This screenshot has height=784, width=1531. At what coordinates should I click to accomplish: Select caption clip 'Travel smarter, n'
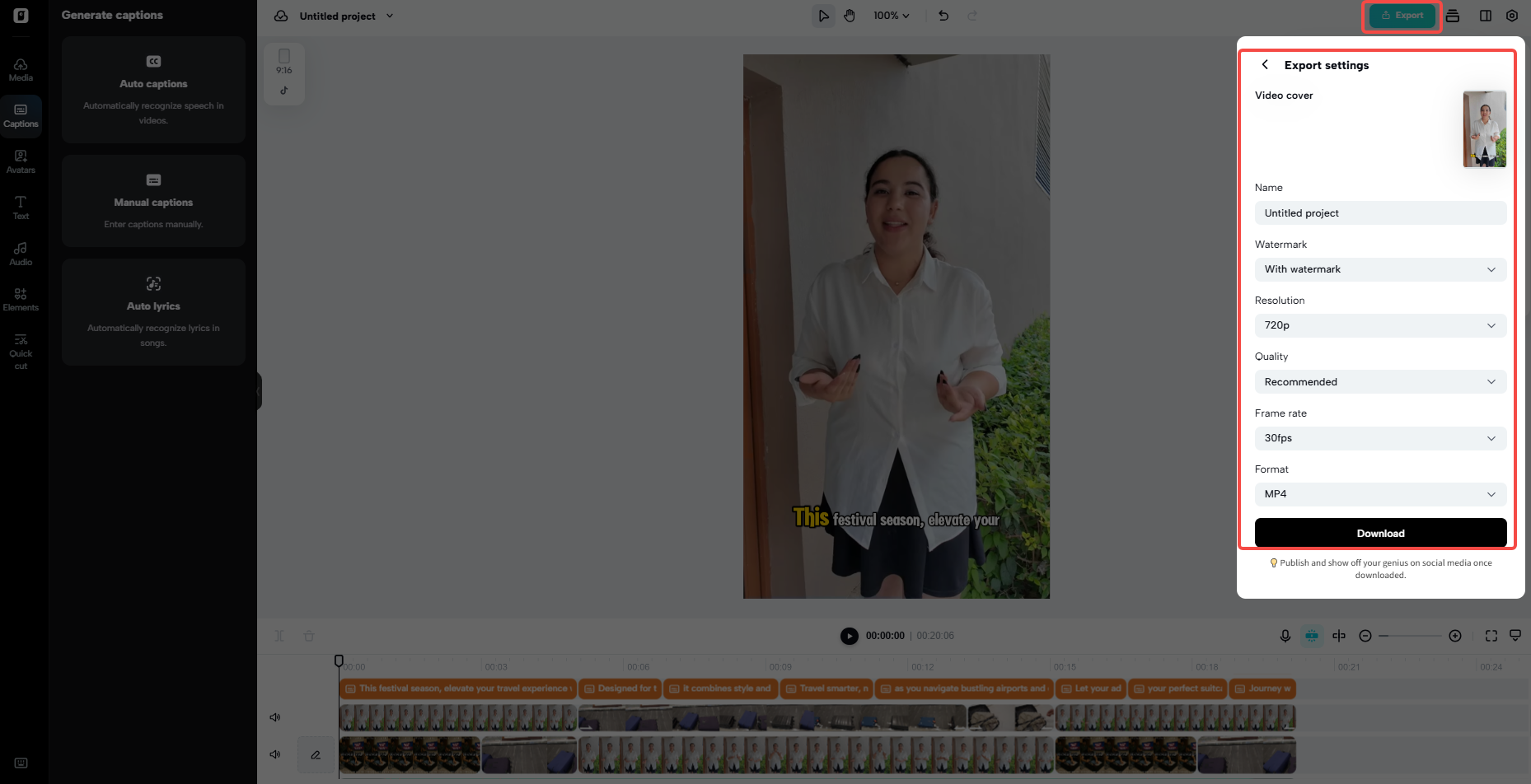coord(826,688)
